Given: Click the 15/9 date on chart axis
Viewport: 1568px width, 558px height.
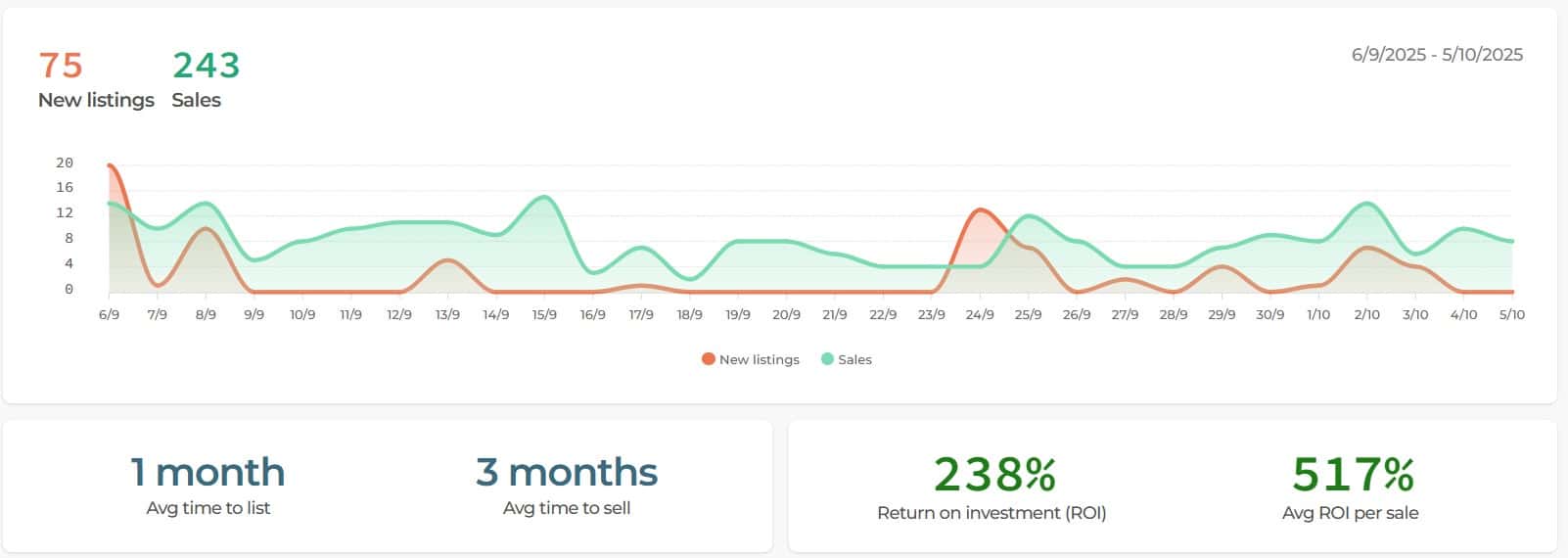Looking at the screenshot, I should pos(544,314).
